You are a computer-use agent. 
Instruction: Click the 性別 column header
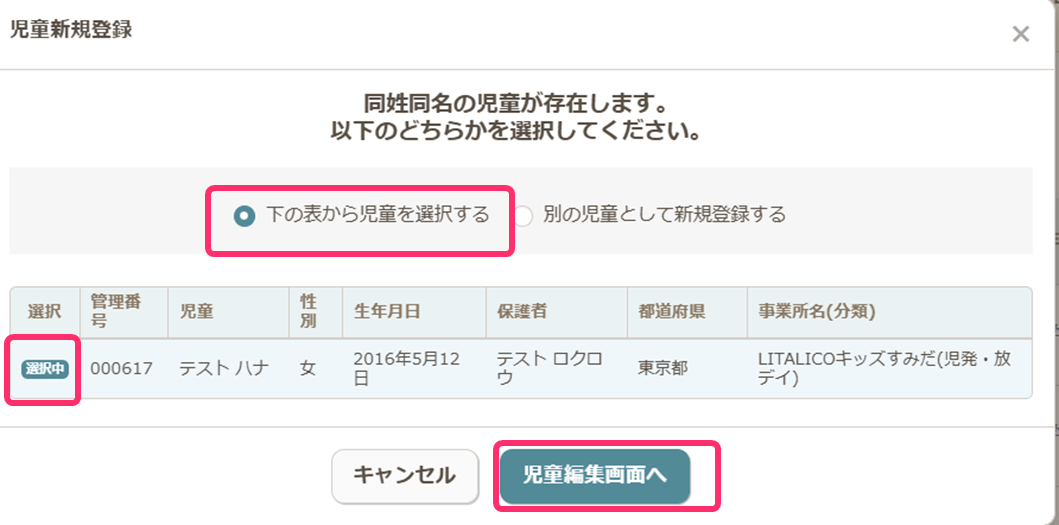308,311
